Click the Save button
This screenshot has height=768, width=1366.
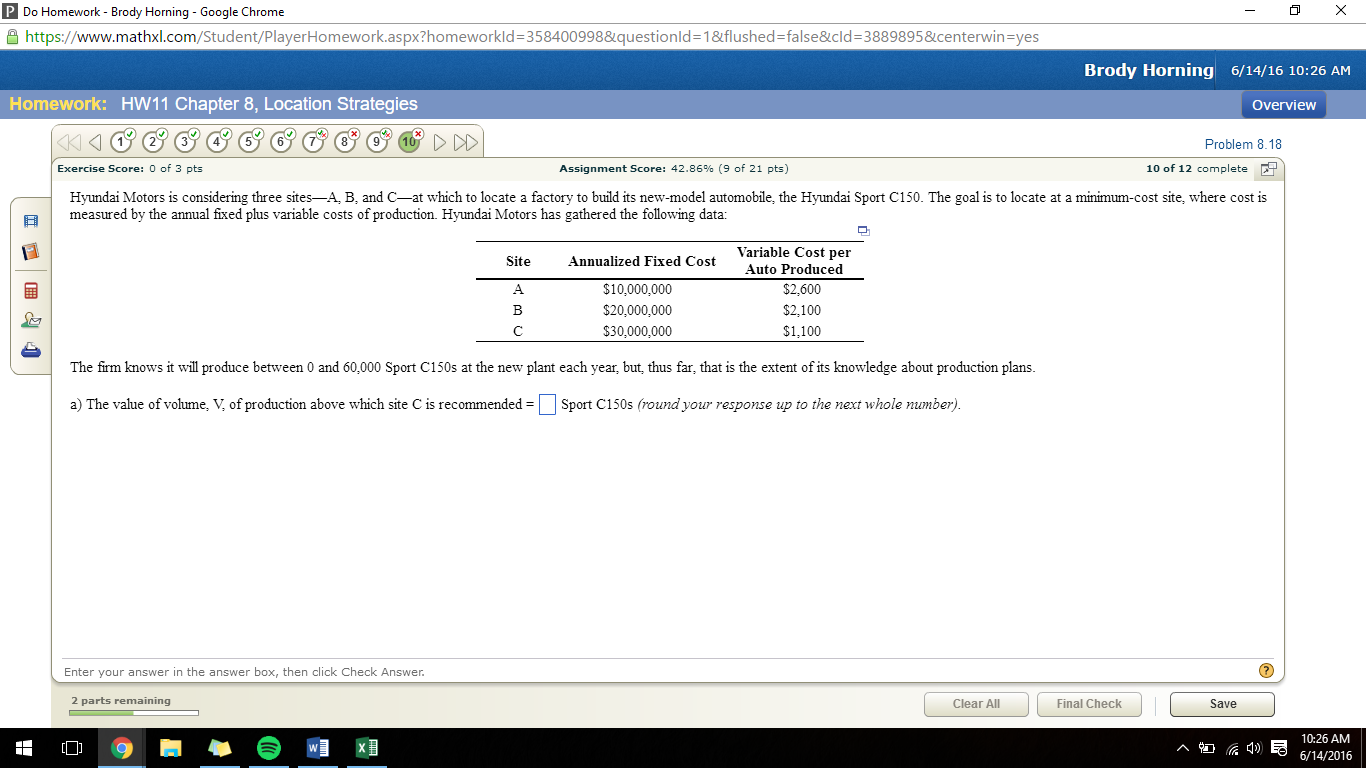1221,704
